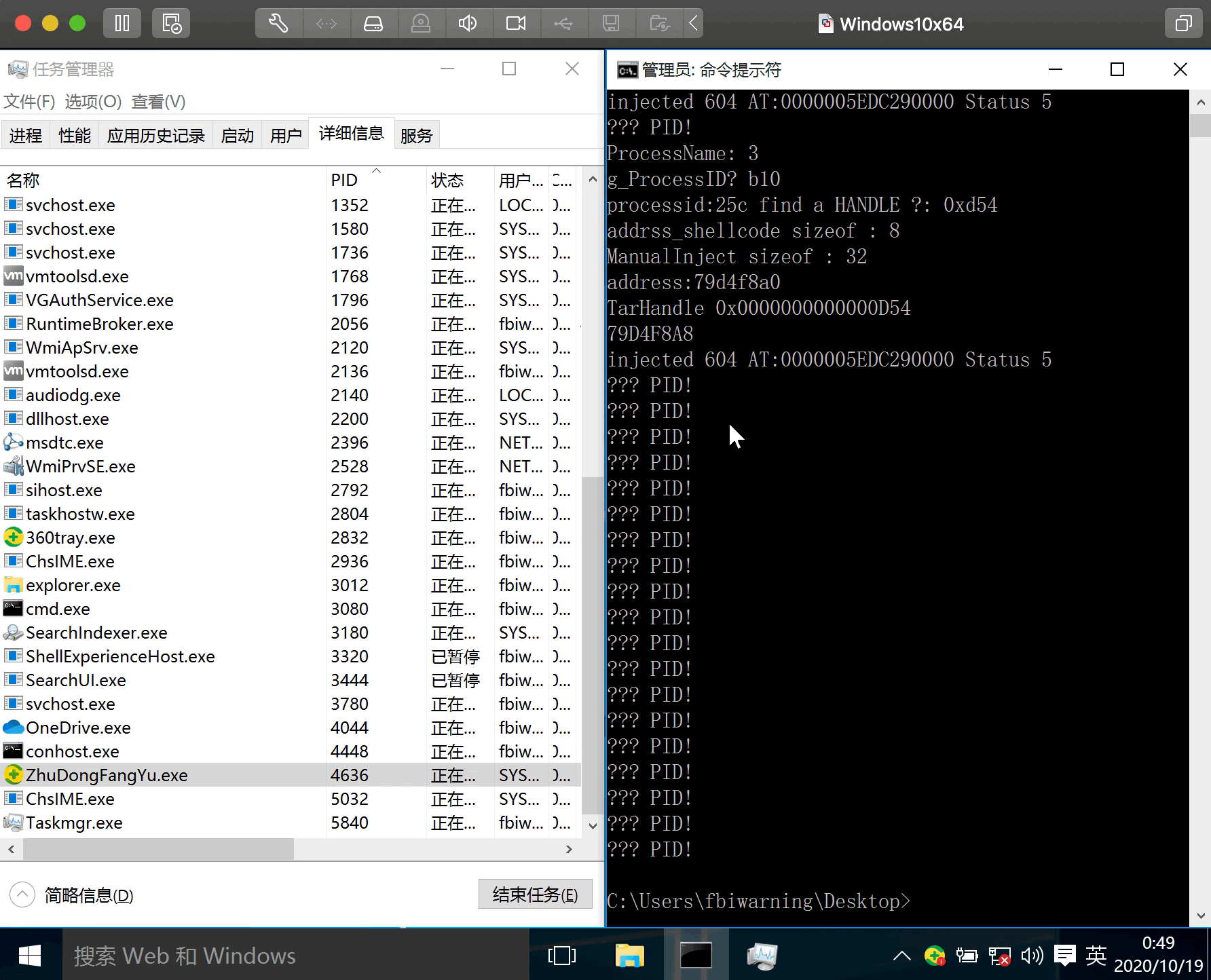Select the RuntimeBroker.exe process row
Screen dimensions: 1211x980
pos(291,324)
